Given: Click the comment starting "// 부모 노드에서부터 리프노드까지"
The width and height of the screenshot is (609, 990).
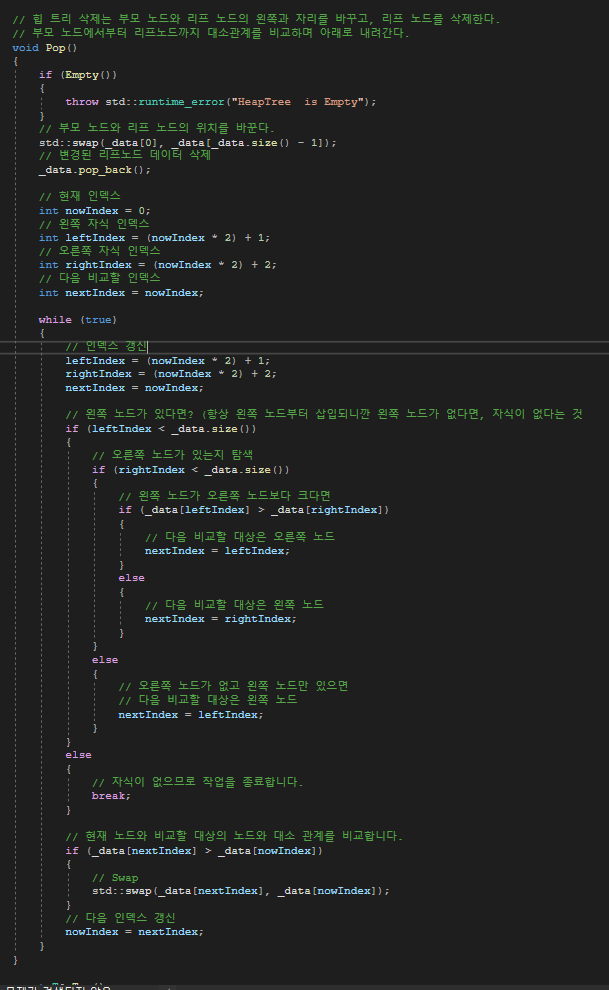Looking at the screenshot, I should 211,33.
